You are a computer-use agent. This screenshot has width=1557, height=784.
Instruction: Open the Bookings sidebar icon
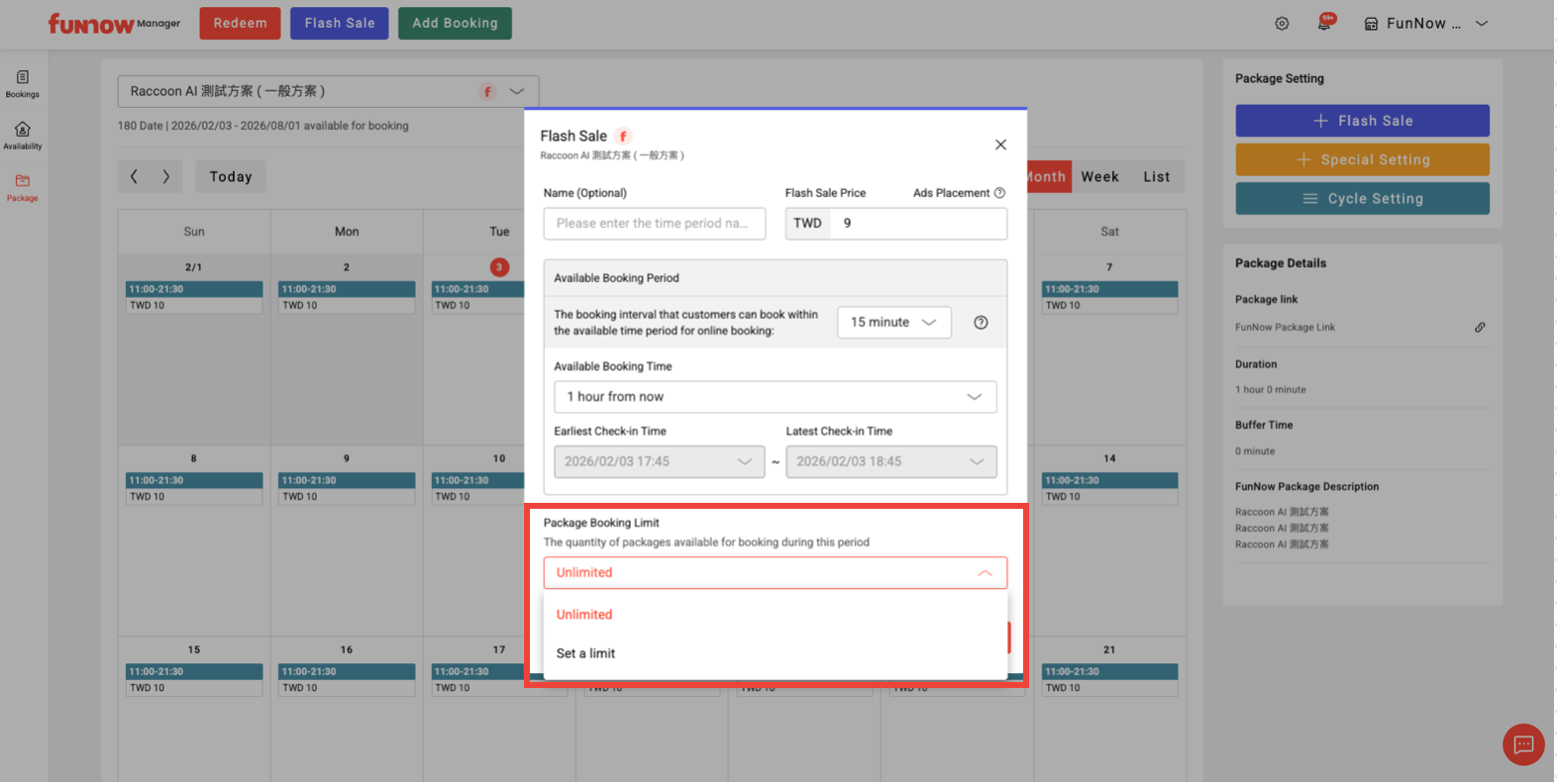[x=22, y=83]
